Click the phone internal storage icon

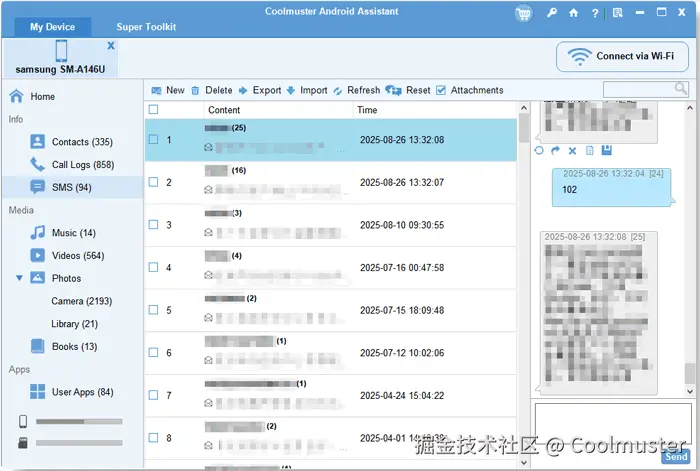(23, 421)
